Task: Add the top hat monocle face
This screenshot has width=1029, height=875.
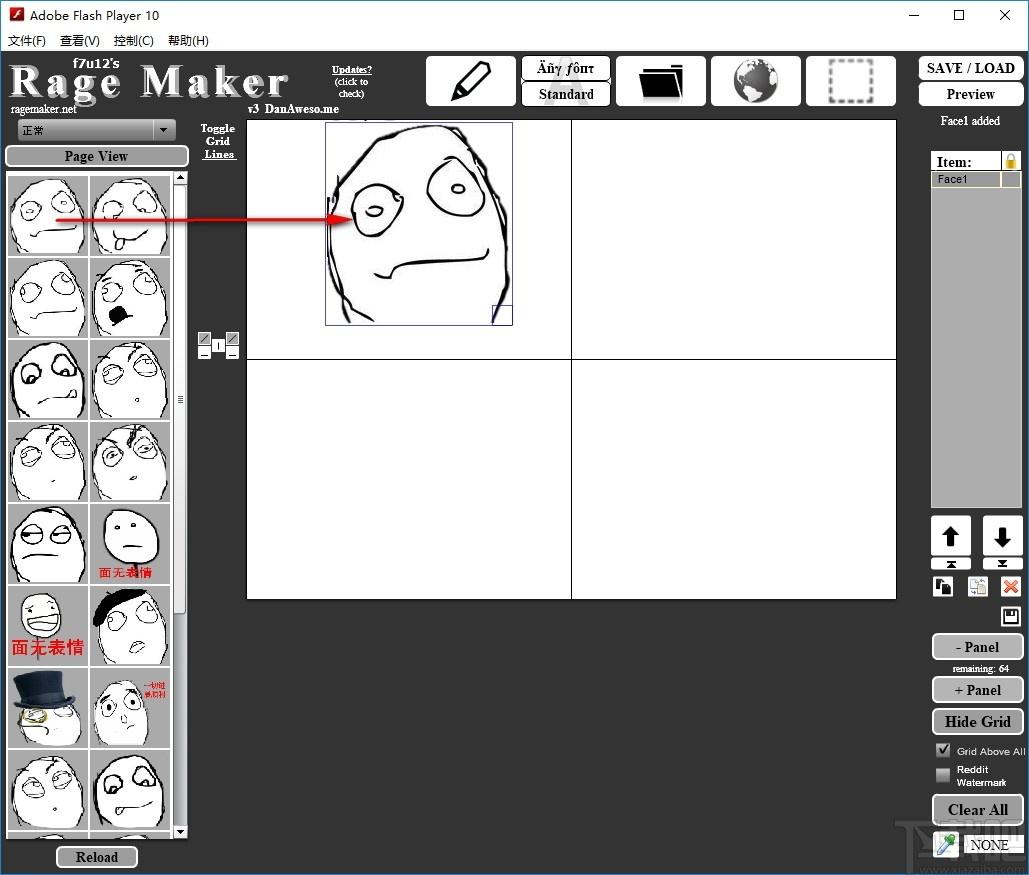Action: [47, 708]
